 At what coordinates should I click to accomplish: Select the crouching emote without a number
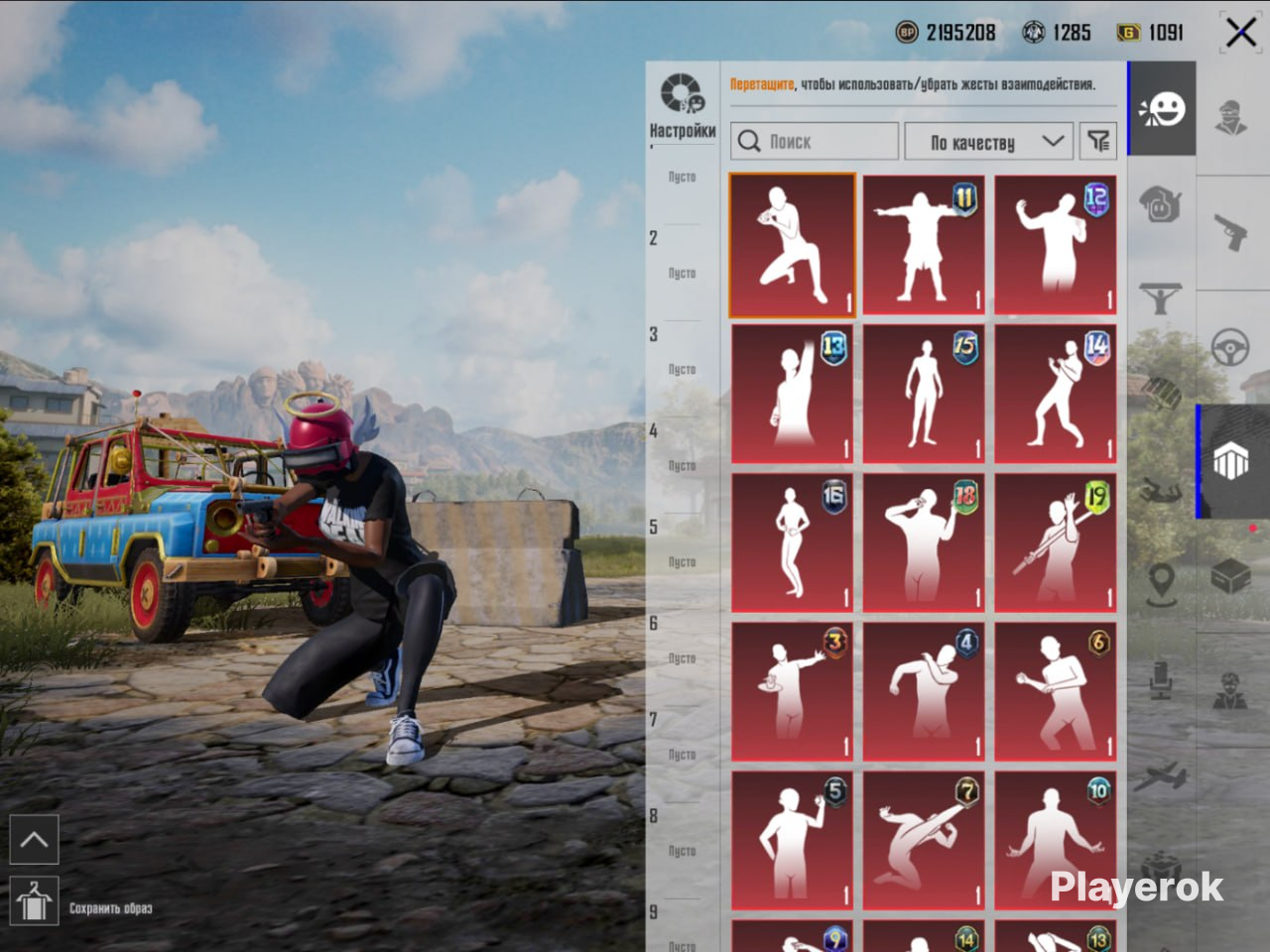click(x=792, y=245)
